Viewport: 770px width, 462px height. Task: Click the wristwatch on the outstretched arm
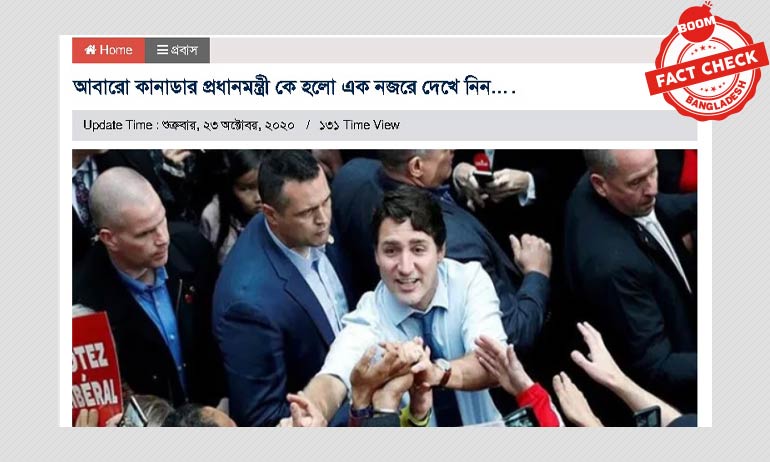pyautogui.click(x=443, y=371)
